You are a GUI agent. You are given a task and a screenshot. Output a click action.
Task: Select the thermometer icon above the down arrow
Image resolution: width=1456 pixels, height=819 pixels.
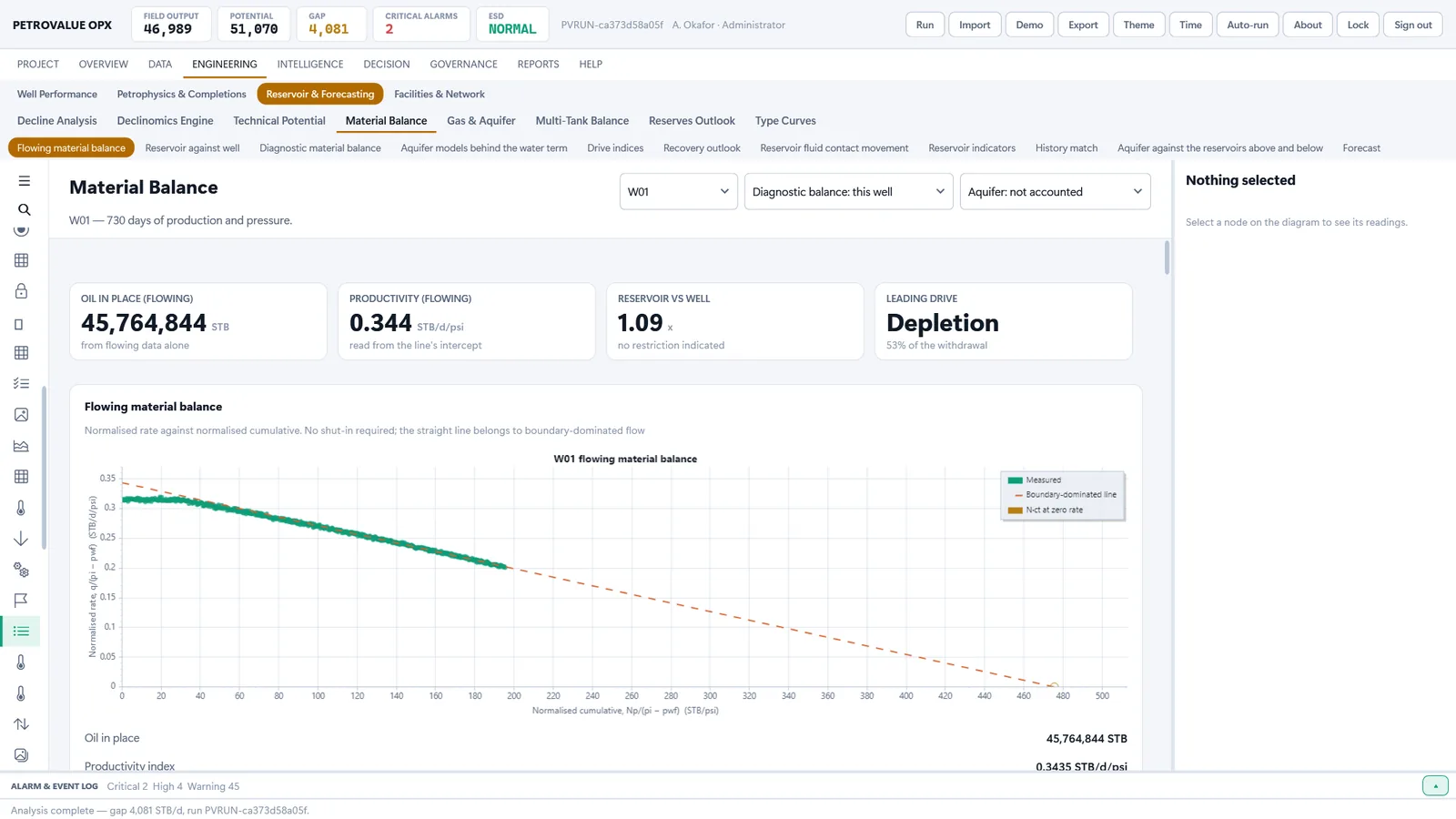click(x=21, y=508)
